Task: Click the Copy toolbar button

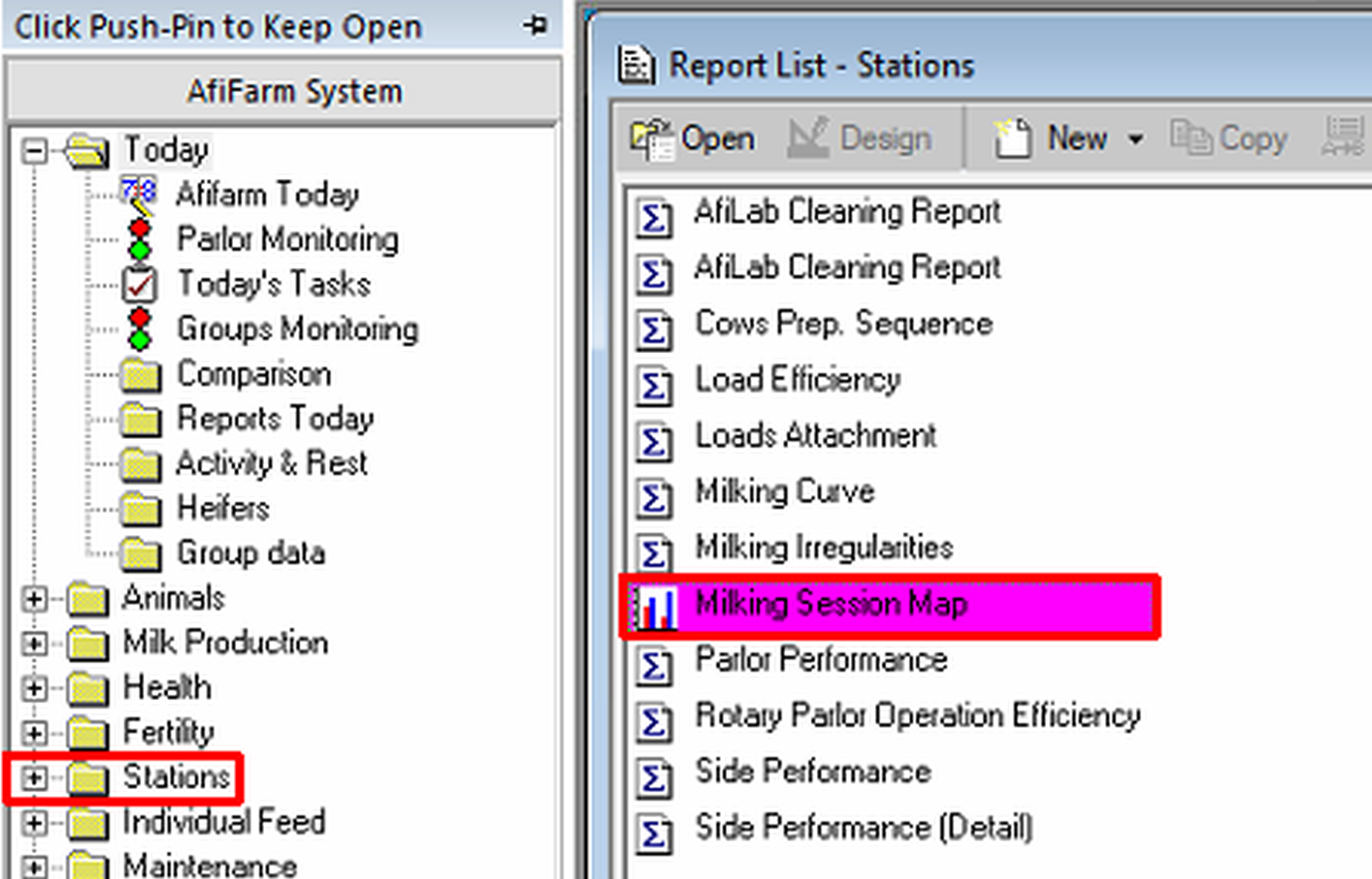Action: coord(1229,139)
